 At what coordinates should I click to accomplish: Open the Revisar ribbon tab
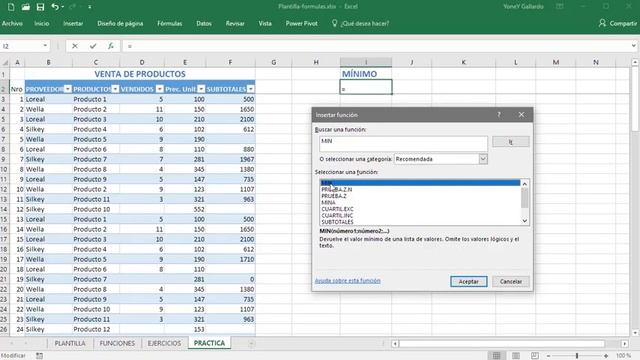click(235, 23)
